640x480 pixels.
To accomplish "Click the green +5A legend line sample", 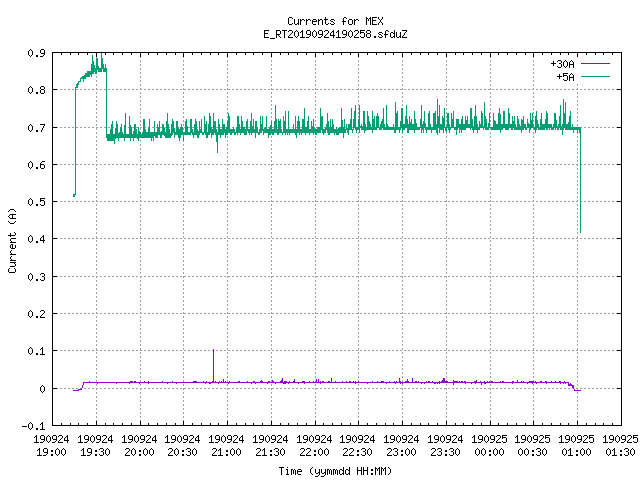I will 595,76.
